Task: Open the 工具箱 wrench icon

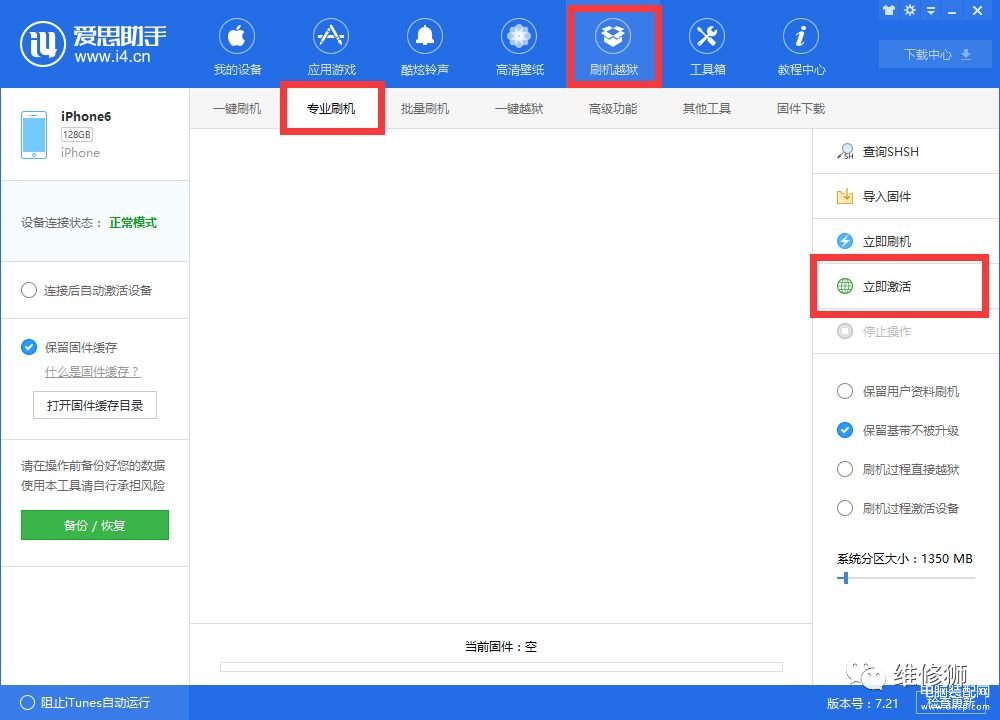Action: 707,36
